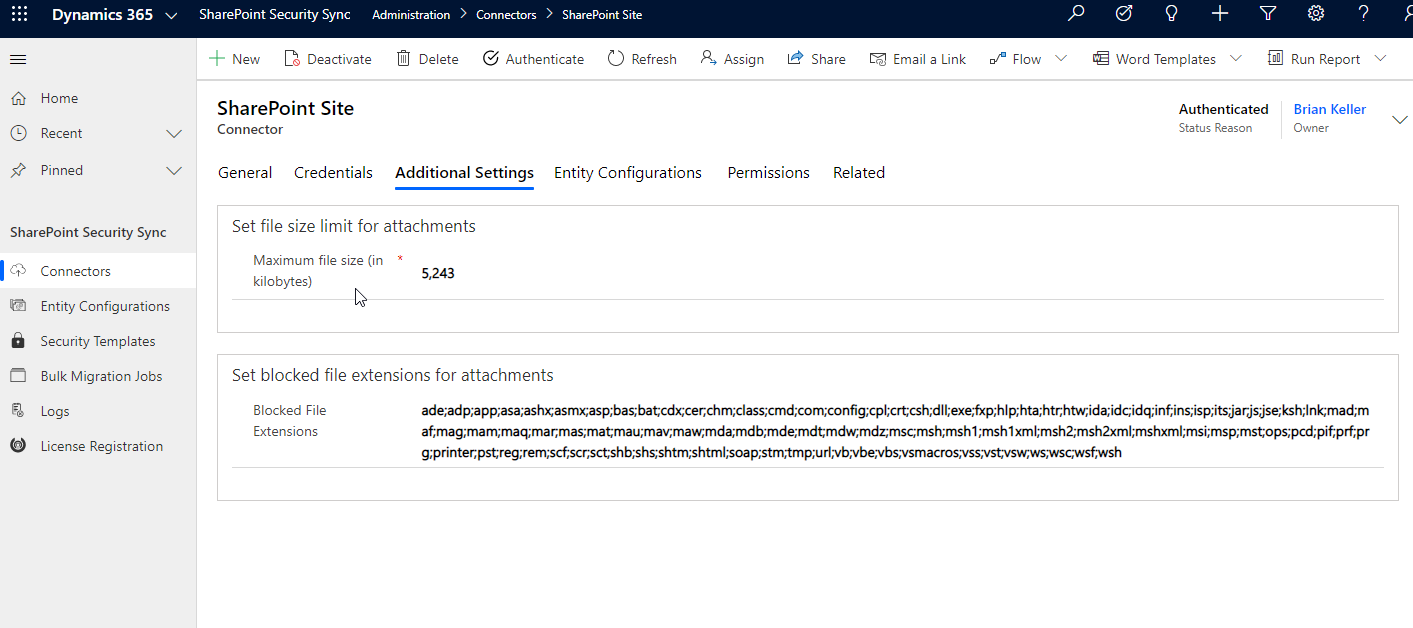The height and width of the screenshot is (628, 1413).
Task: Toggle the hamburger navigation menu
Action: click(x=18, y=60)
